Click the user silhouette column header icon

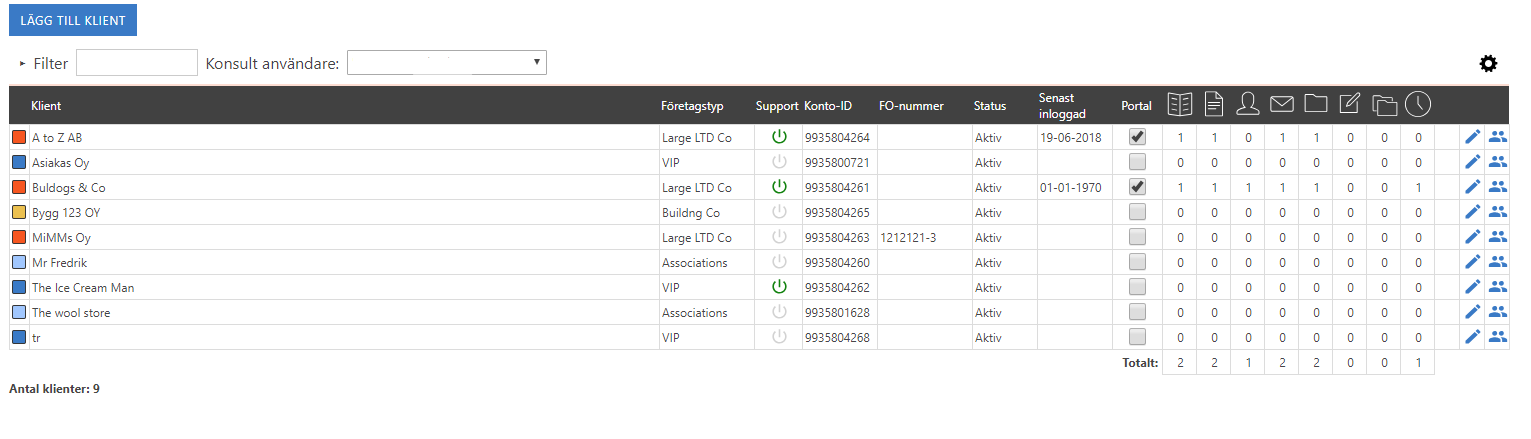point(1247,103)
